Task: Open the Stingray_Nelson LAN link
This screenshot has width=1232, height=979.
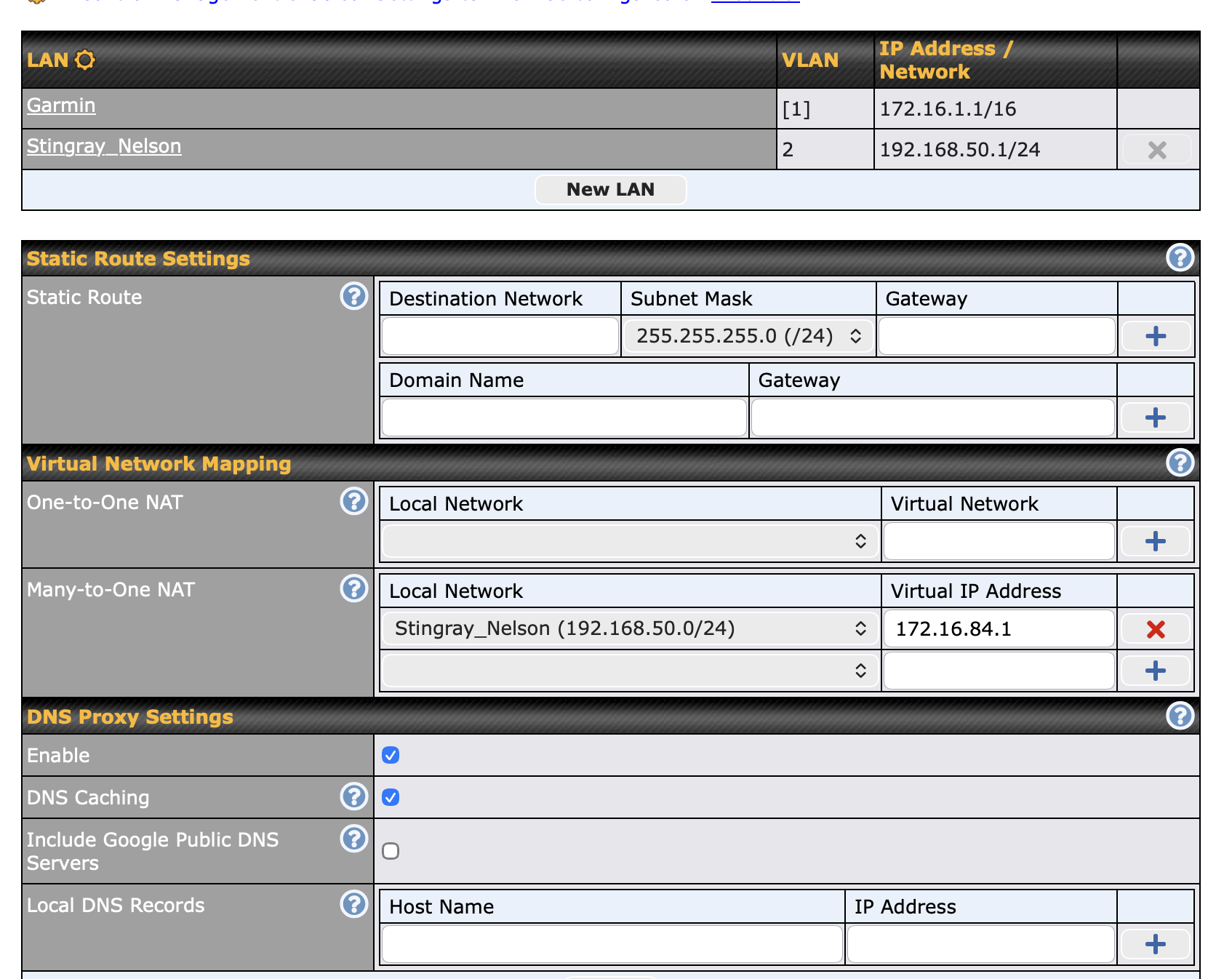Action: tap(104, 146)
